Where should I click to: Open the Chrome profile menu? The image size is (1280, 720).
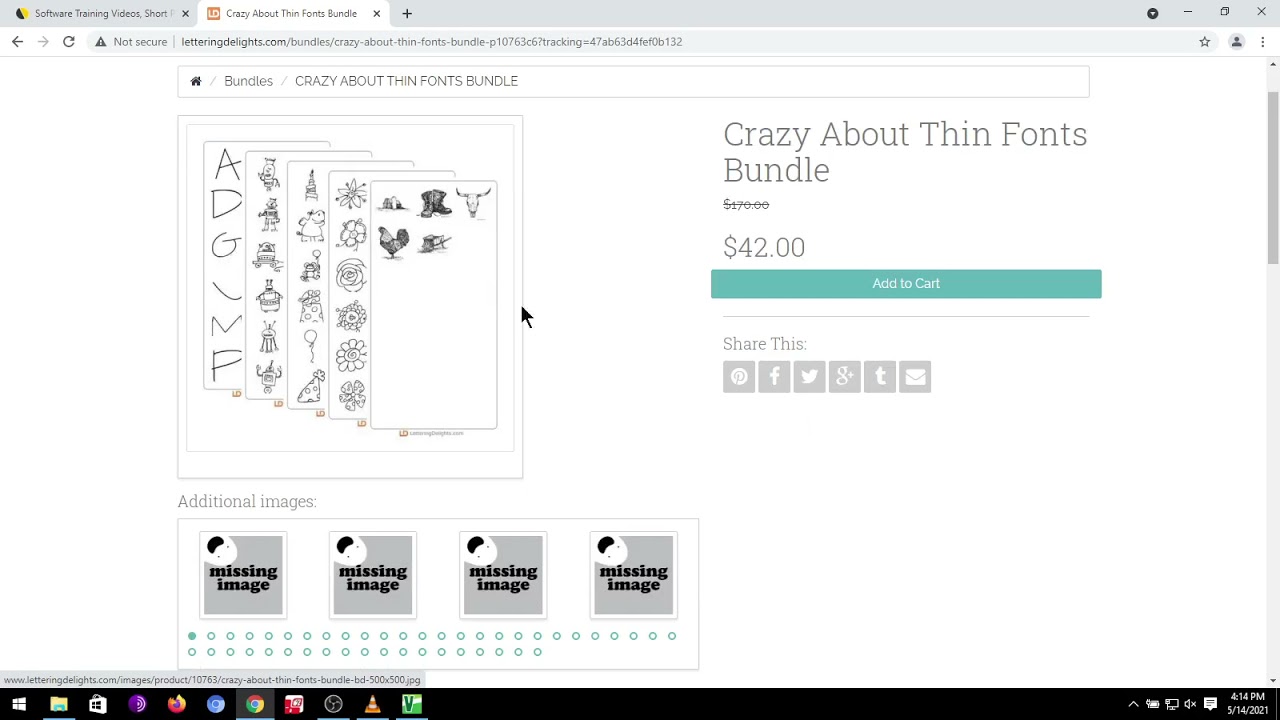point(1237,41)
